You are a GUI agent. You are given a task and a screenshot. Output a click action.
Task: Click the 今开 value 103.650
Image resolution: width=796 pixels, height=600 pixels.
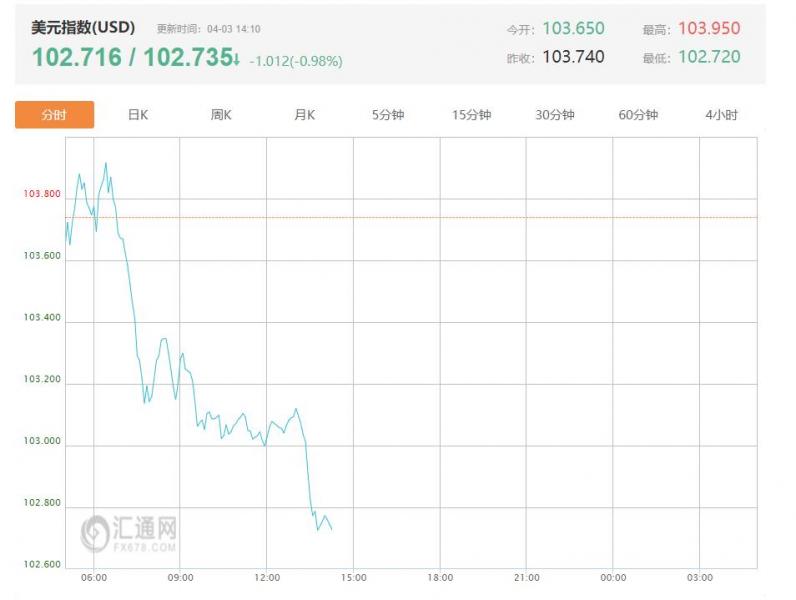573,29
